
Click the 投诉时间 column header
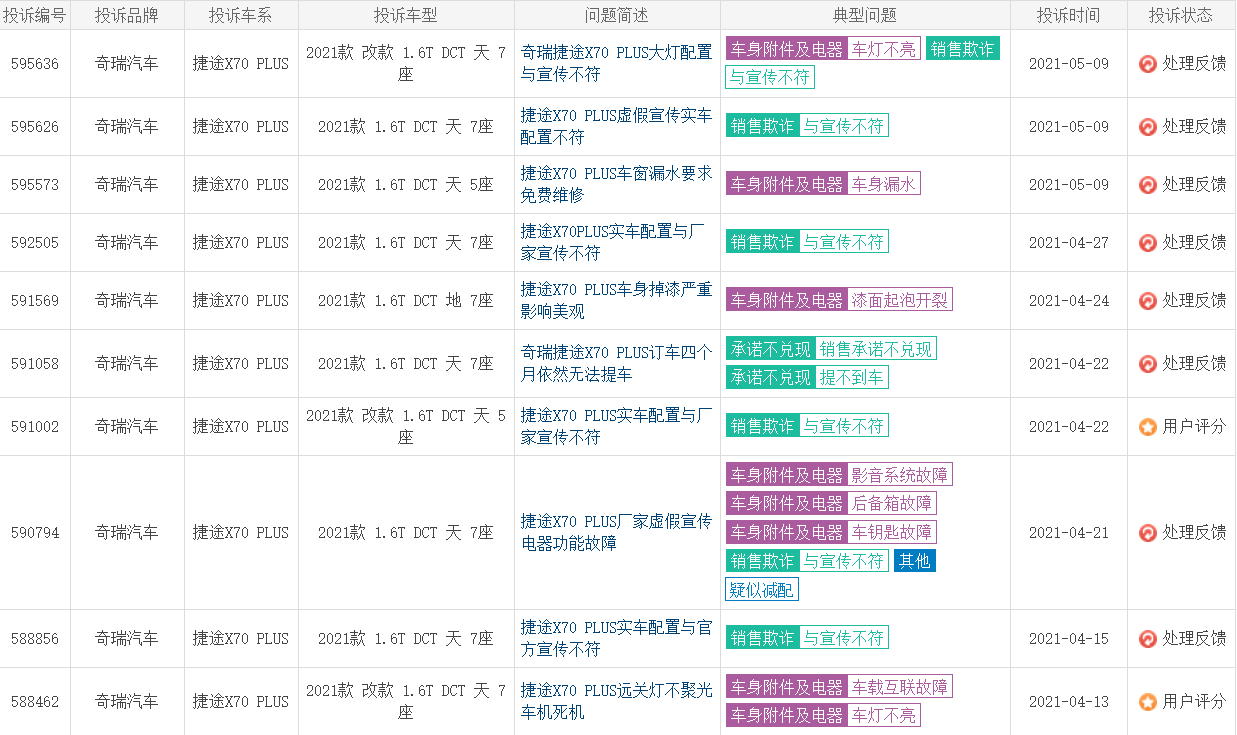[x=1068, y=15]
